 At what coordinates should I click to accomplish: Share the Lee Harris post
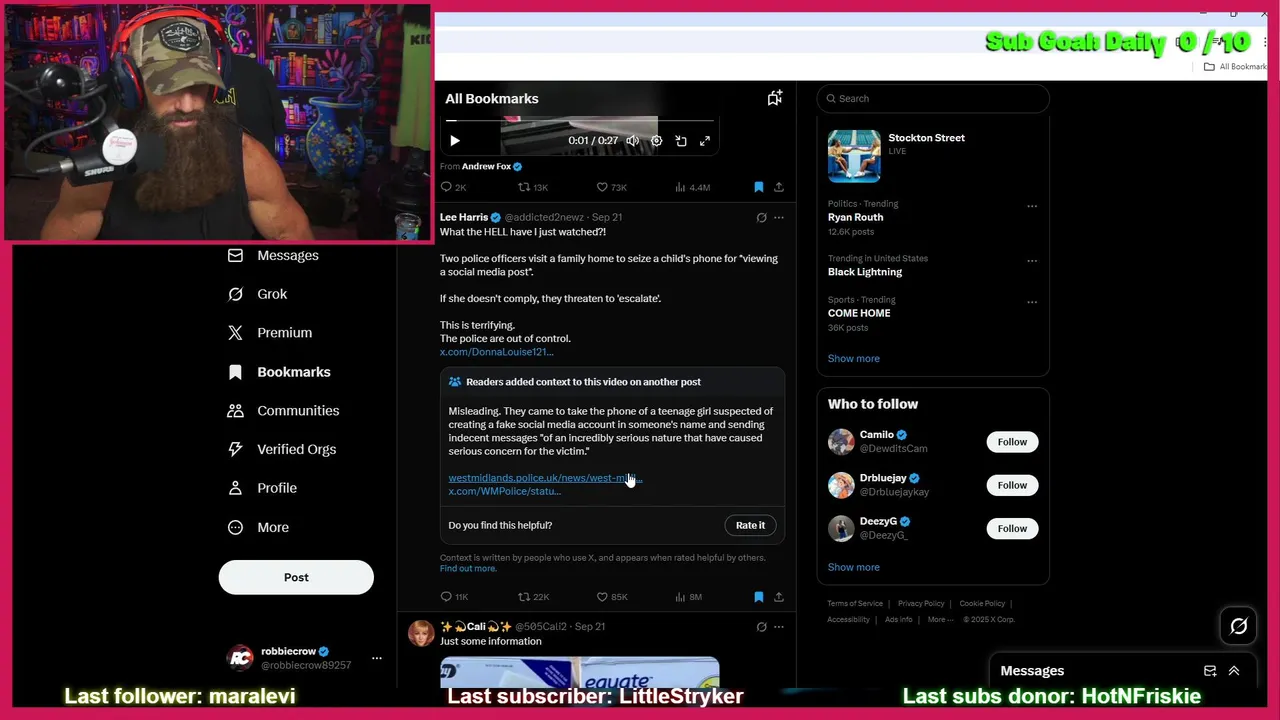(779, 597)
